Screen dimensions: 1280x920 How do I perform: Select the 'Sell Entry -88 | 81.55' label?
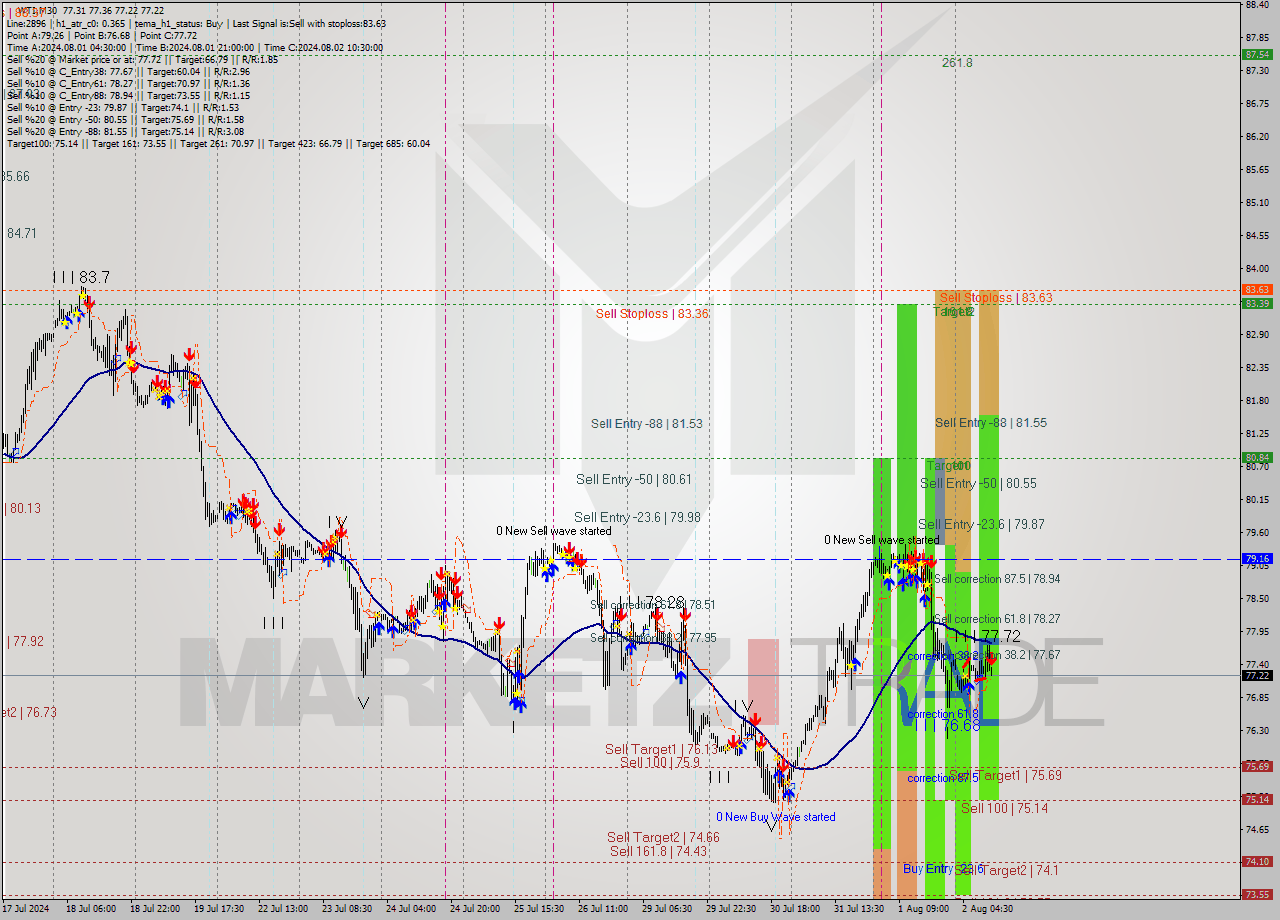click(x=991, y=423)
